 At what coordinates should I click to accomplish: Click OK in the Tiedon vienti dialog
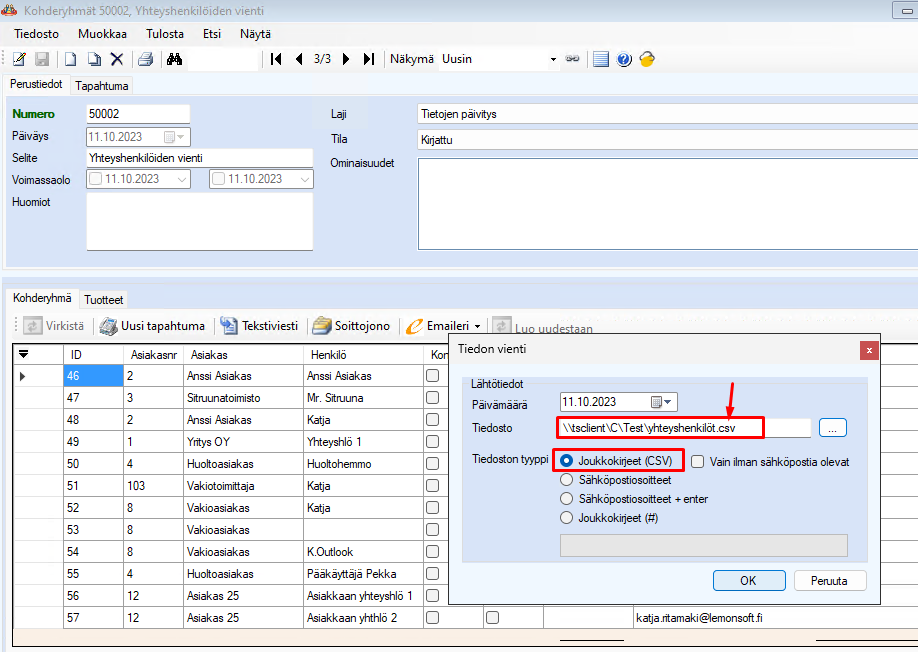[748, 580]
